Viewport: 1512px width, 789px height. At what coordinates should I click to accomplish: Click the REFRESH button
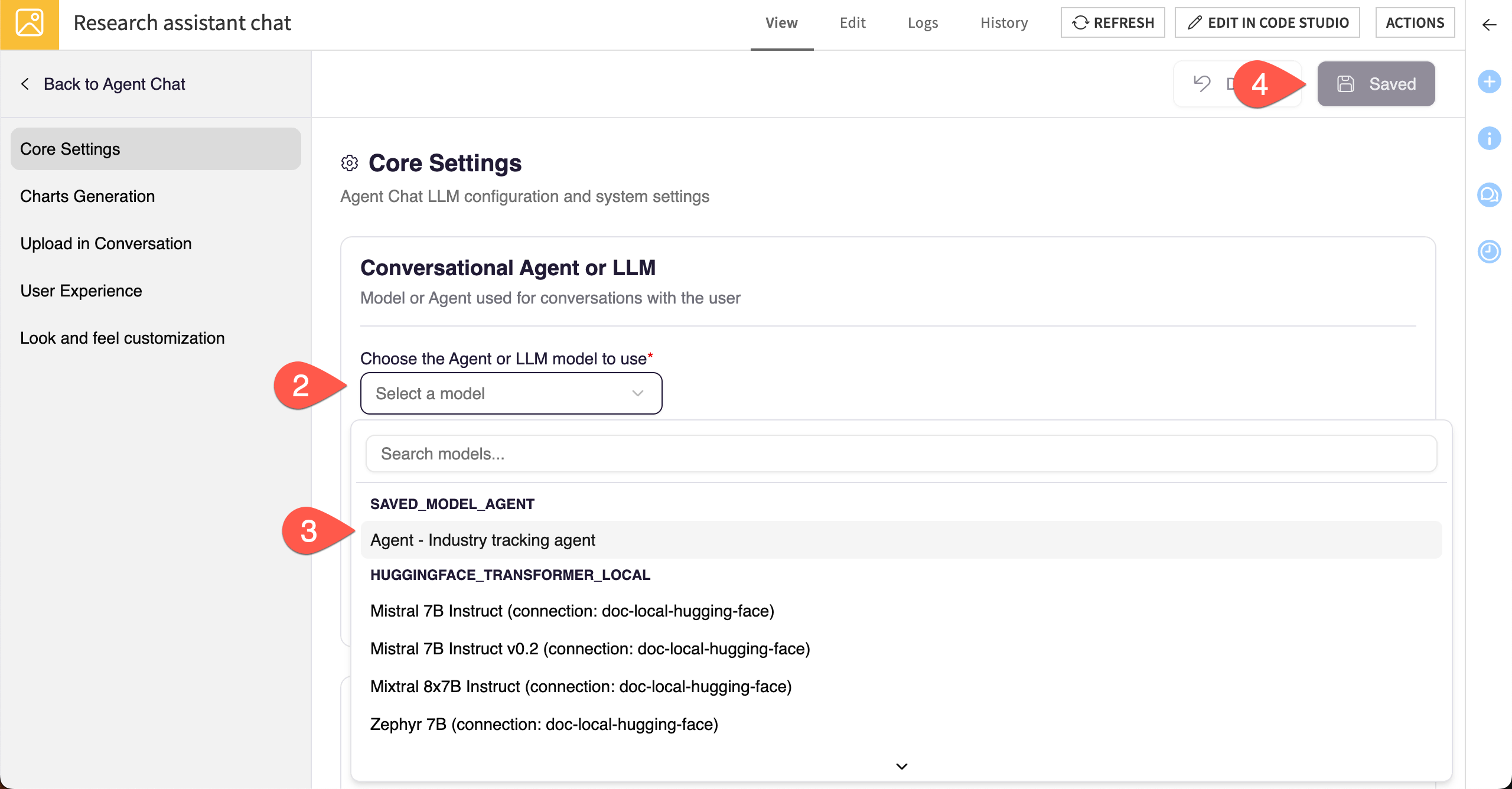(1113, 22)
